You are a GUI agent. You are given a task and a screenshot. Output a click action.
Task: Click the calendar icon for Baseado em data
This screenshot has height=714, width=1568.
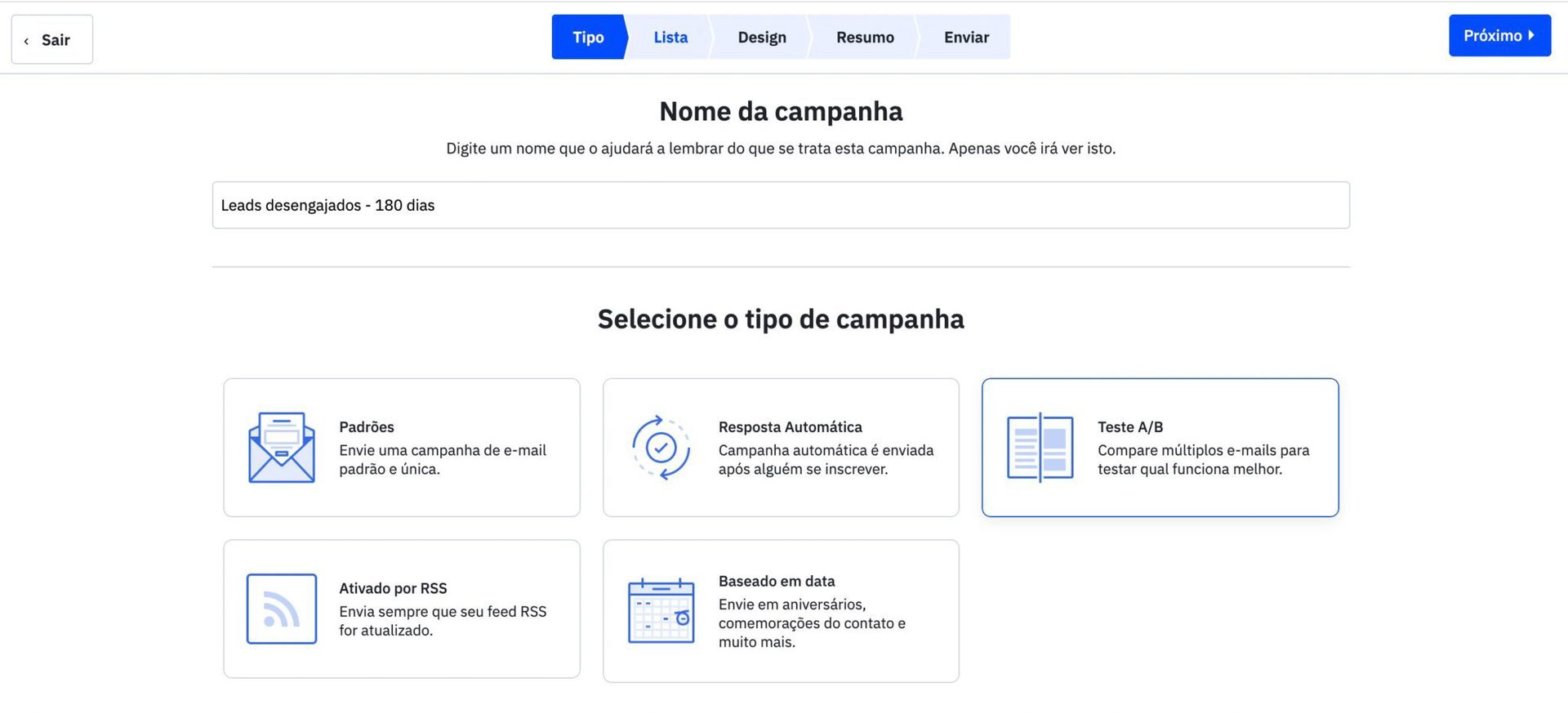tap(661, 611)
